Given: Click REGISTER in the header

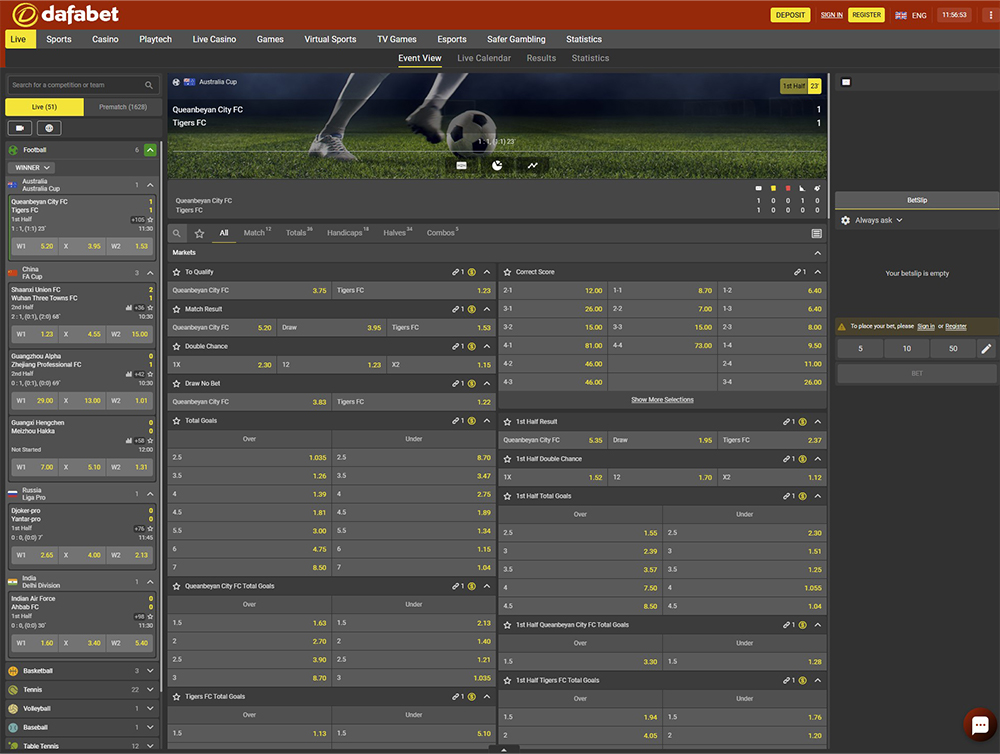Looking at the screenshot, I should 866,15.
